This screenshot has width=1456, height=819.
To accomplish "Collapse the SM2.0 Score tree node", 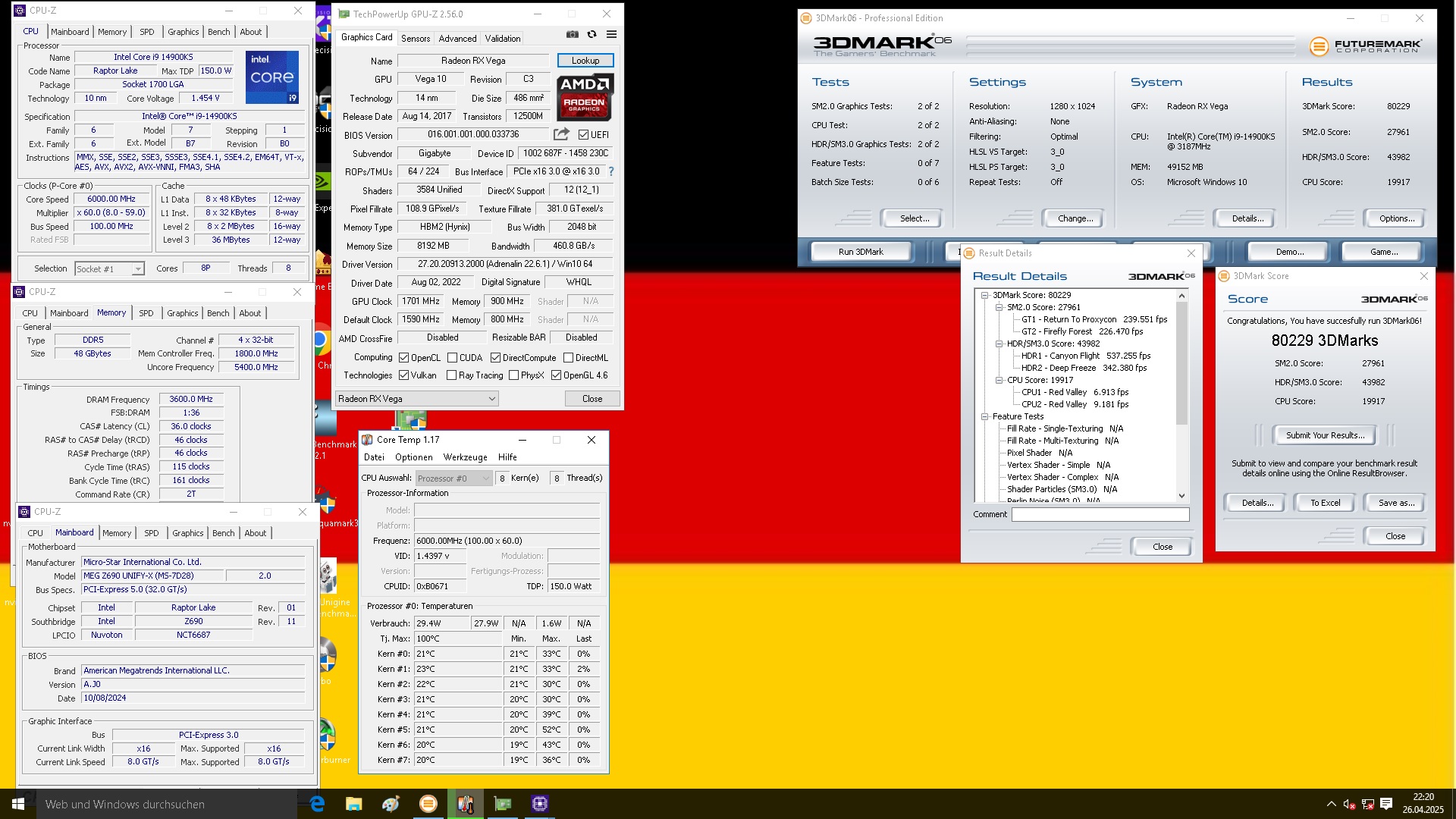I will point(999,307).
